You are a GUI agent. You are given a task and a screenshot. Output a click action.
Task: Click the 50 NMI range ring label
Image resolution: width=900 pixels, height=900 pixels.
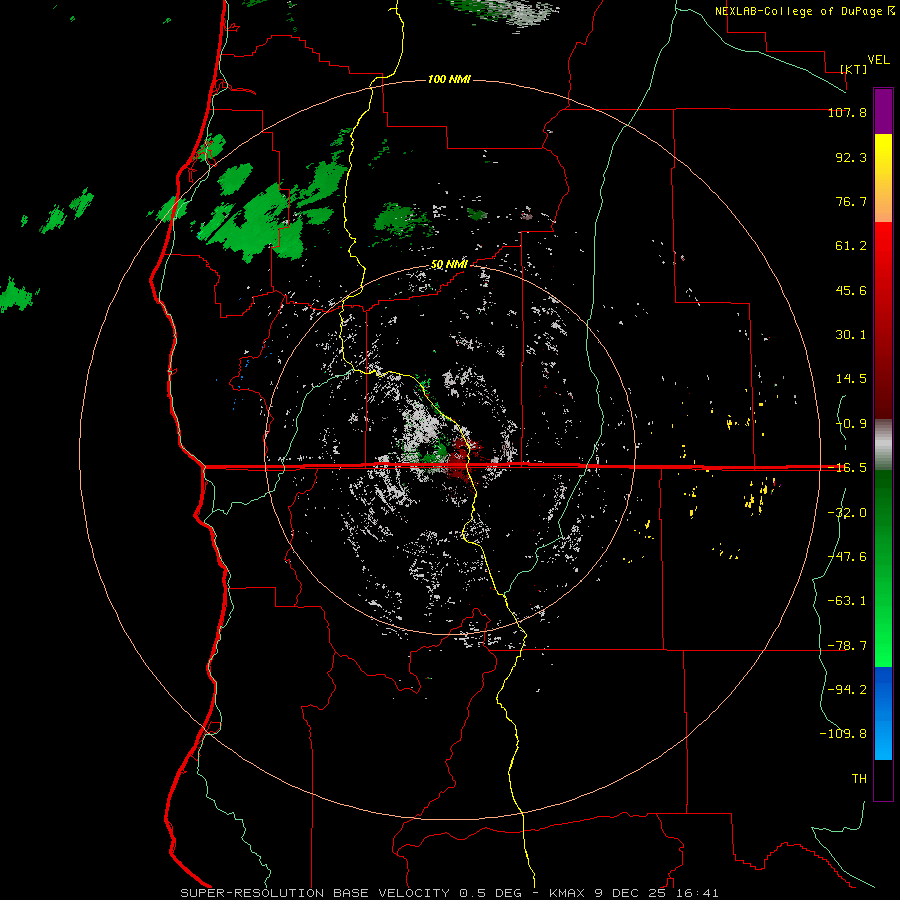coord(449,265)
